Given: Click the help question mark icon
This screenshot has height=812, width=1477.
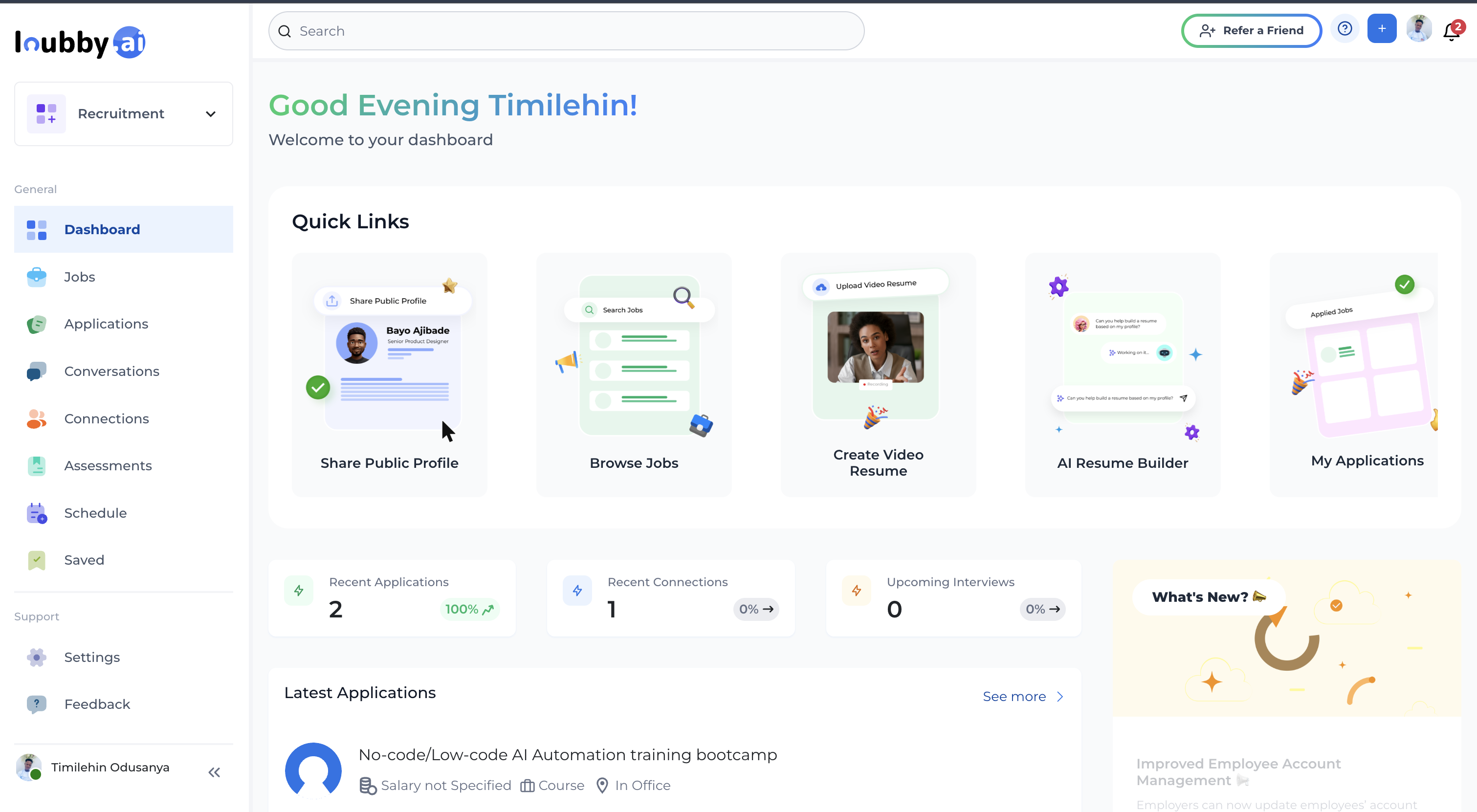Looking at the screenshot, I should point(1345,29).
